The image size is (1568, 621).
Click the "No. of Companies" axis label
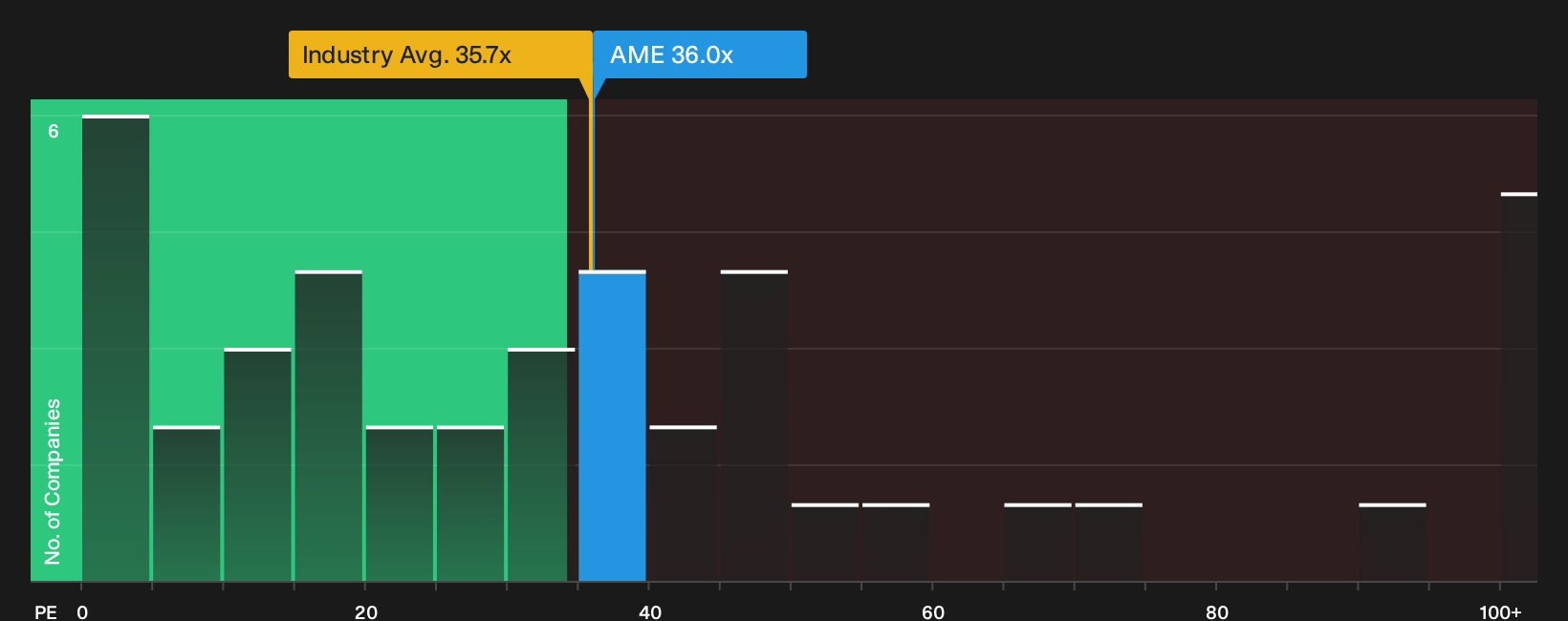click(53, 482)
